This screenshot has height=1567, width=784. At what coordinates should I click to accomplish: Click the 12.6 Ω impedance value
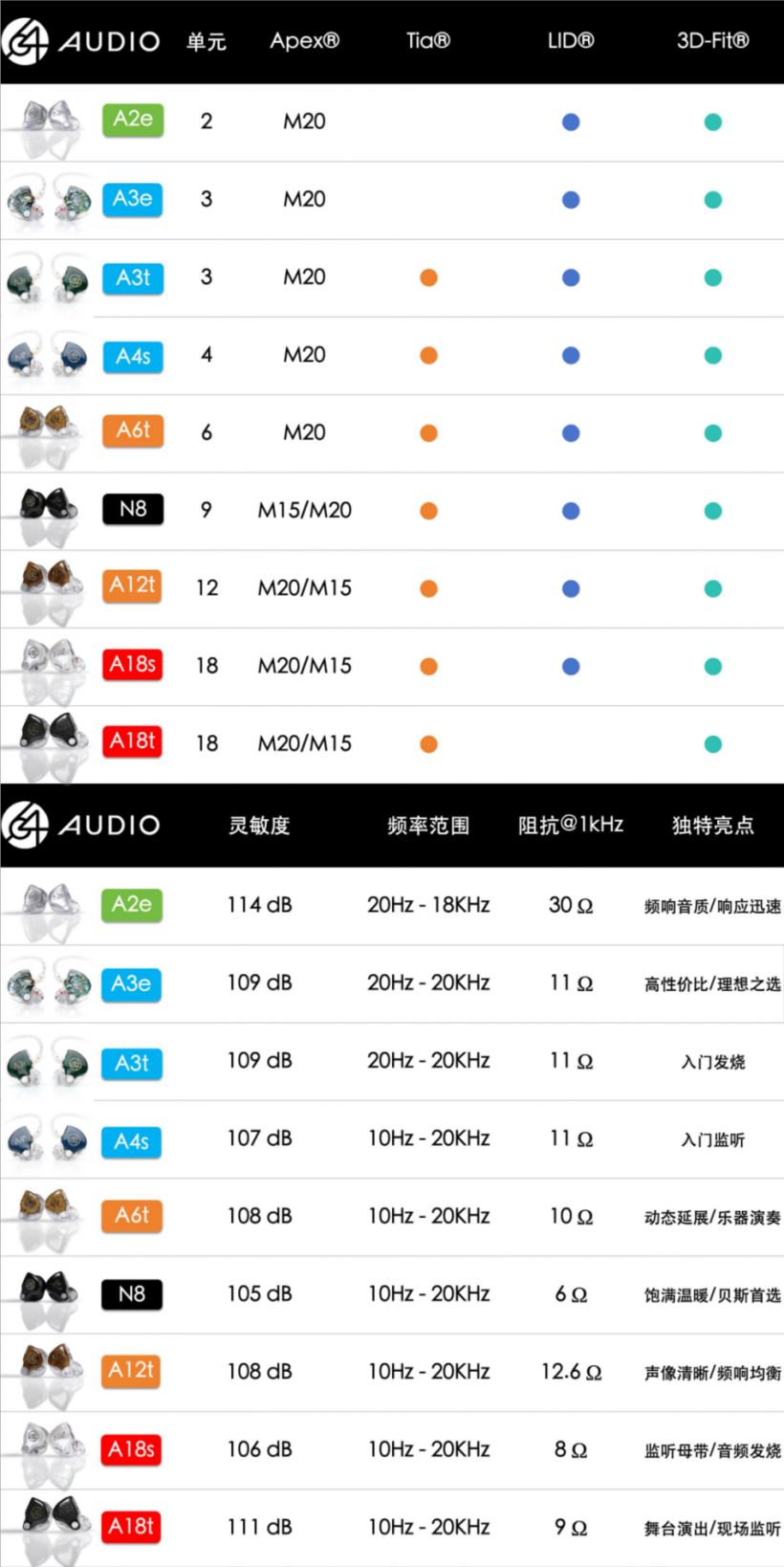coord(571,1372)
